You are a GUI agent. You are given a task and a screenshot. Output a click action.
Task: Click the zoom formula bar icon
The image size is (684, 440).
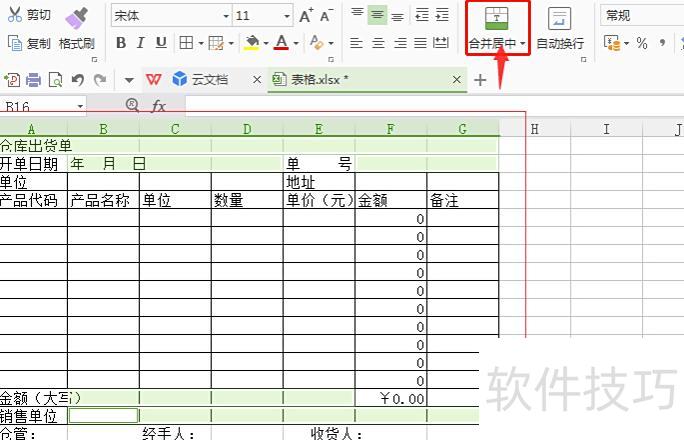click(132, 105)
